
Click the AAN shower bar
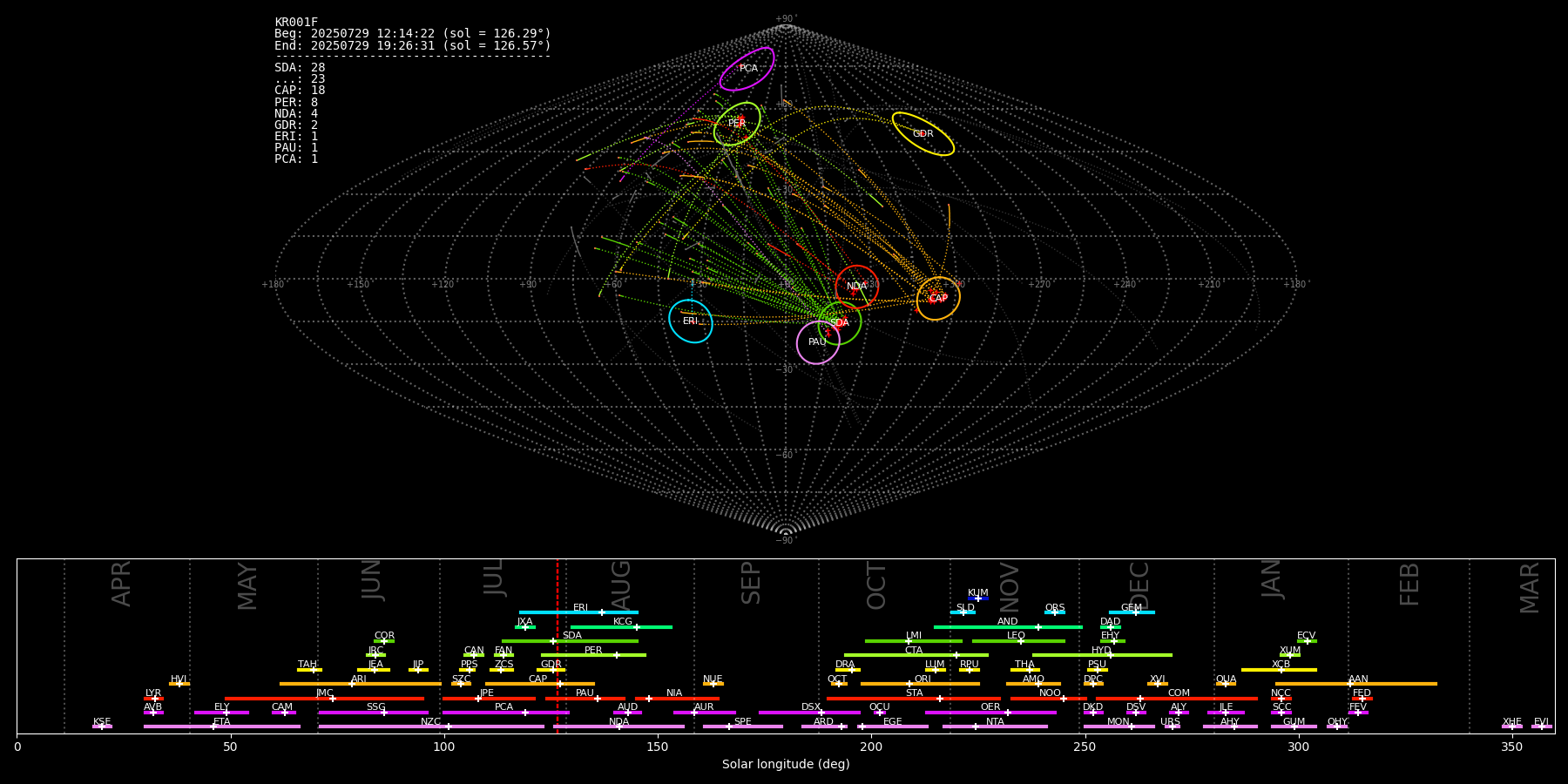[1356, 684]
